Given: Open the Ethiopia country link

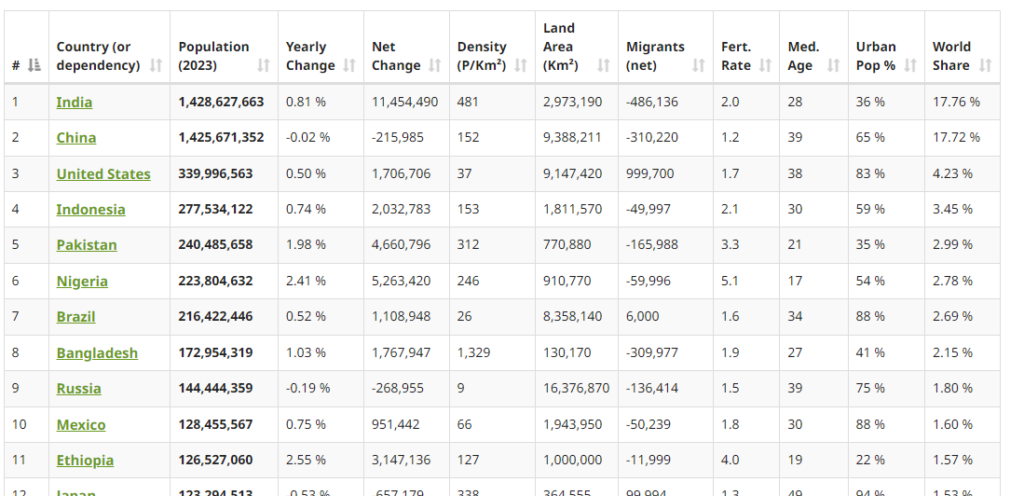Looking at the screenshot, I should [85, 460].
